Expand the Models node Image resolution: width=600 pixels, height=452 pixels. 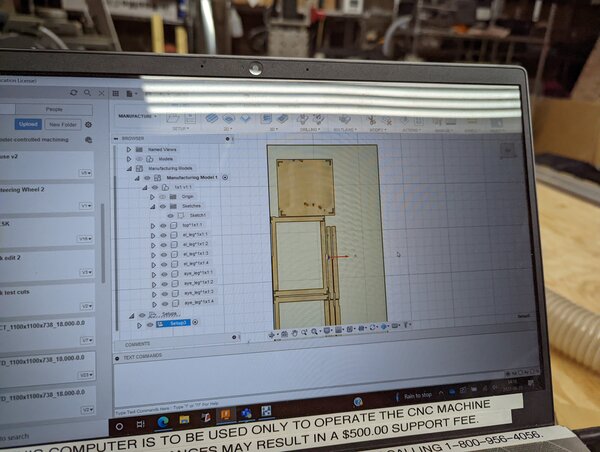coord(129,159)
